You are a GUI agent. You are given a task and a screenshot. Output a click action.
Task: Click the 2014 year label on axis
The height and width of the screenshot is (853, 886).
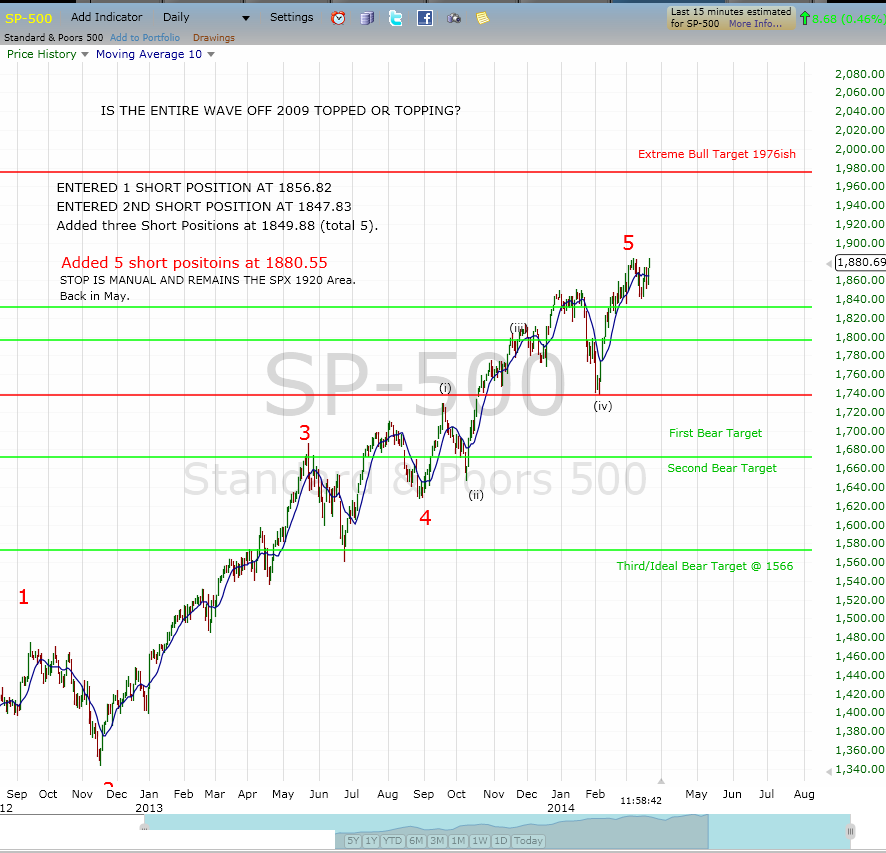(561, 808)
